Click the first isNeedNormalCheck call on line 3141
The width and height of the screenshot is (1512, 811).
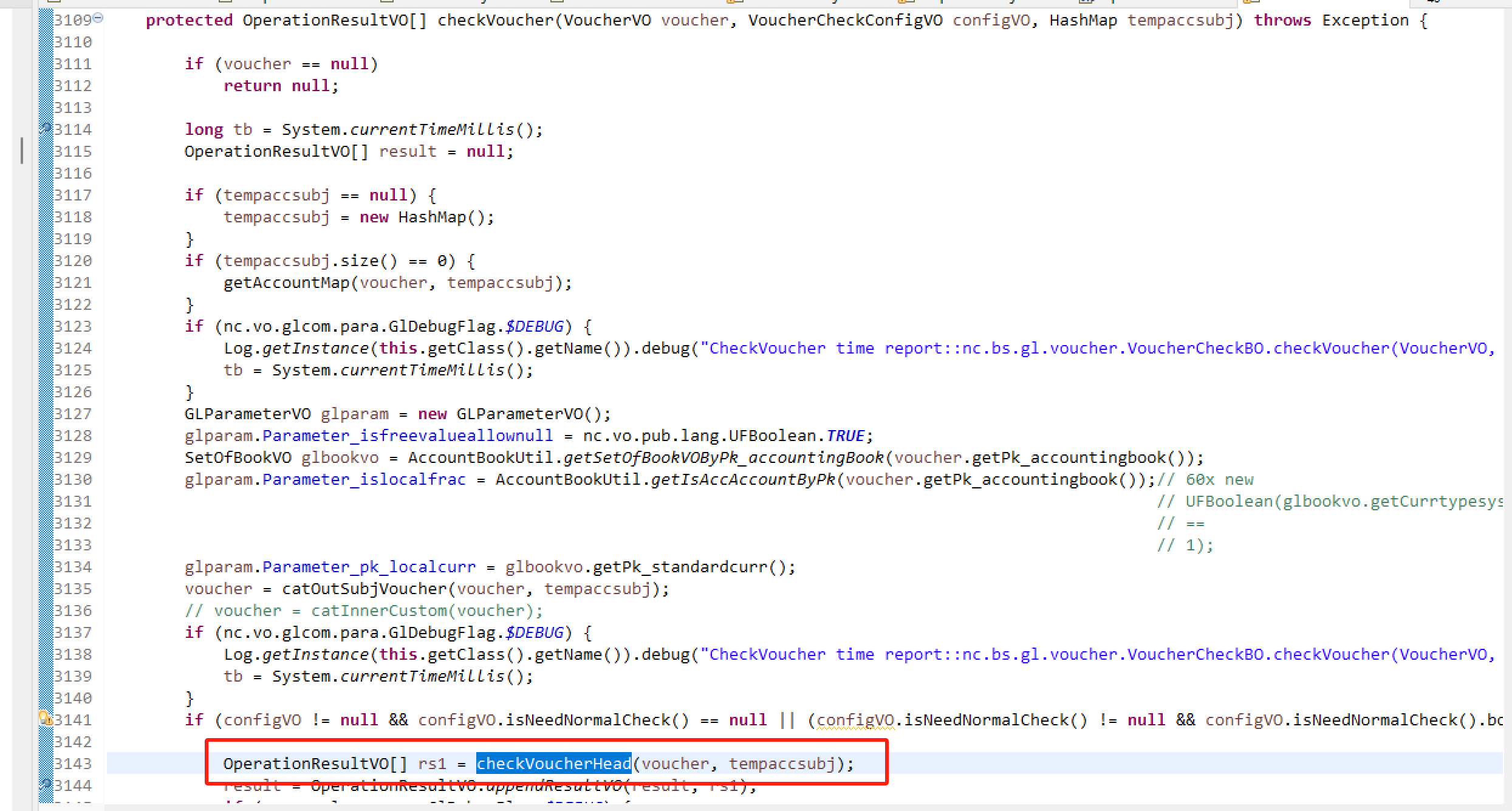597,720
